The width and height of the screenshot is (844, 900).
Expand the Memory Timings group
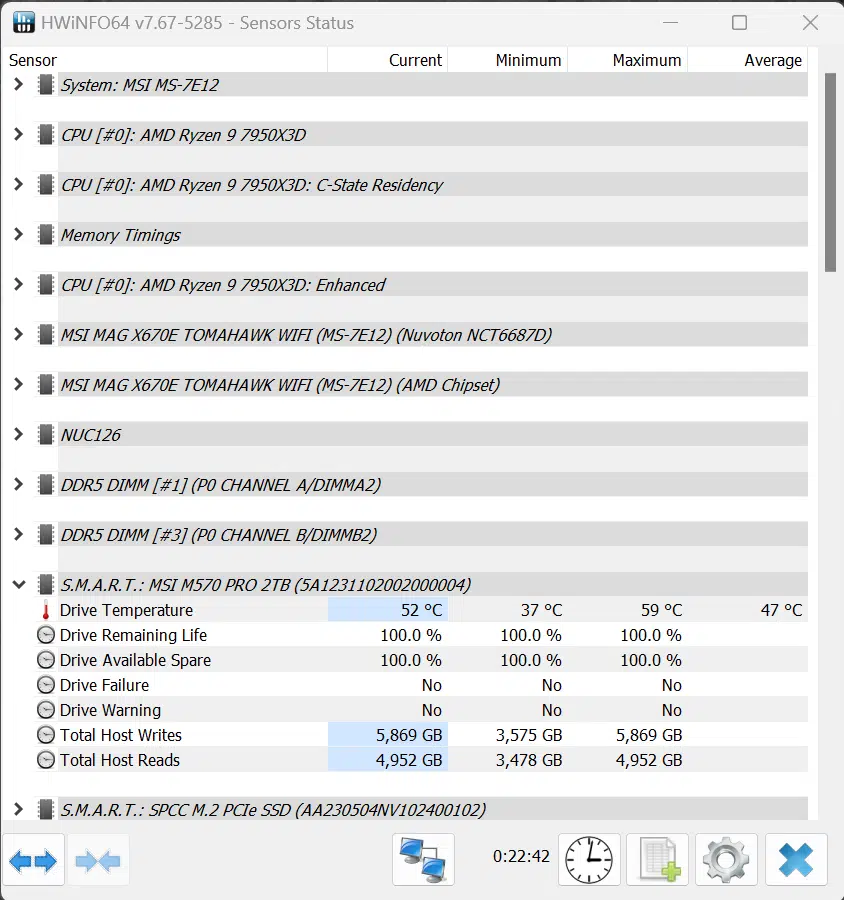18,235
